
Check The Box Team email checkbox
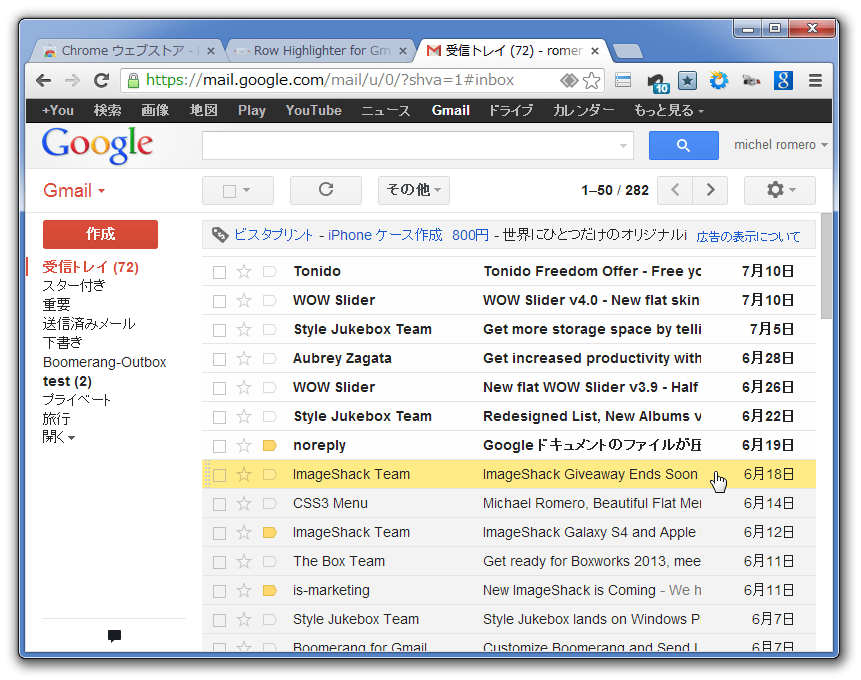(x=219, y=562)
